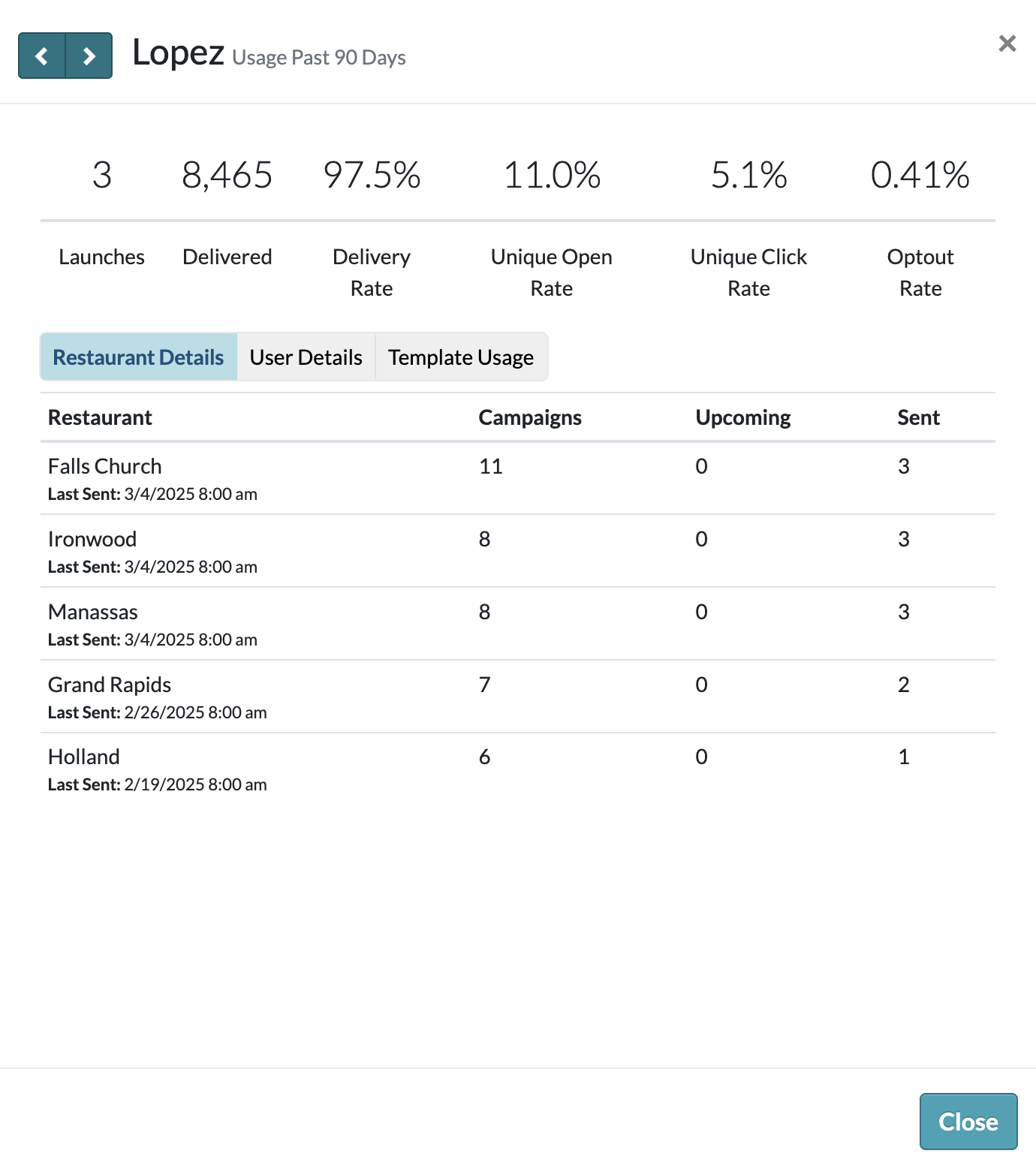Select the Restaurant Details tab
1036x1165 pixels.
point(138,357)
